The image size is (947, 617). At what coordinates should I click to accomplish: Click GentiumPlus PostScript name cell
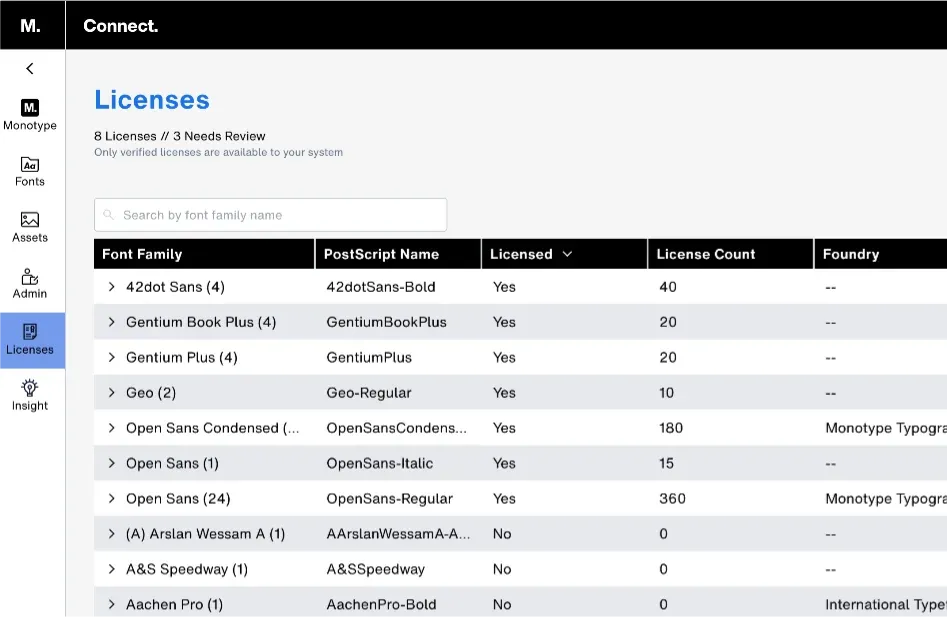coord(369,357)
